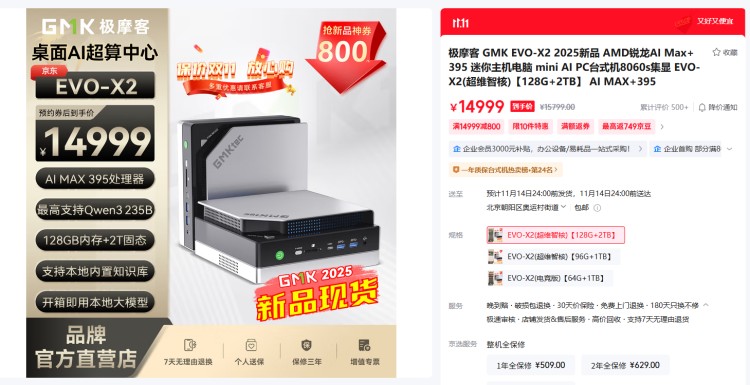Select the EVO-X2 128G+2TB option
The width and height of the screenshot is (750, 385).
pos(556,235)
